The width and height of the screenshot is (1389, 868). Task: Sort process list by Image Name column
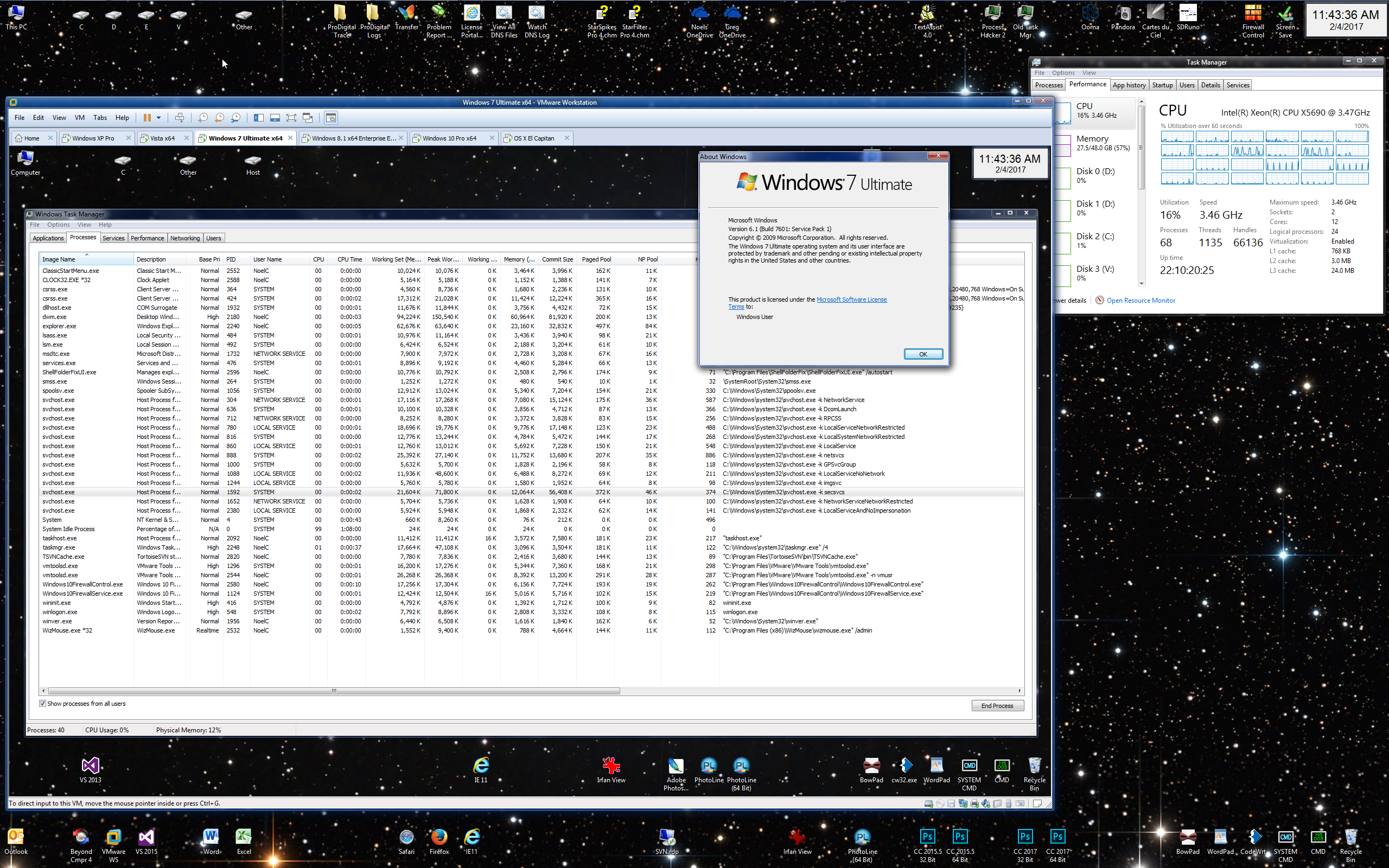(86, 259)
